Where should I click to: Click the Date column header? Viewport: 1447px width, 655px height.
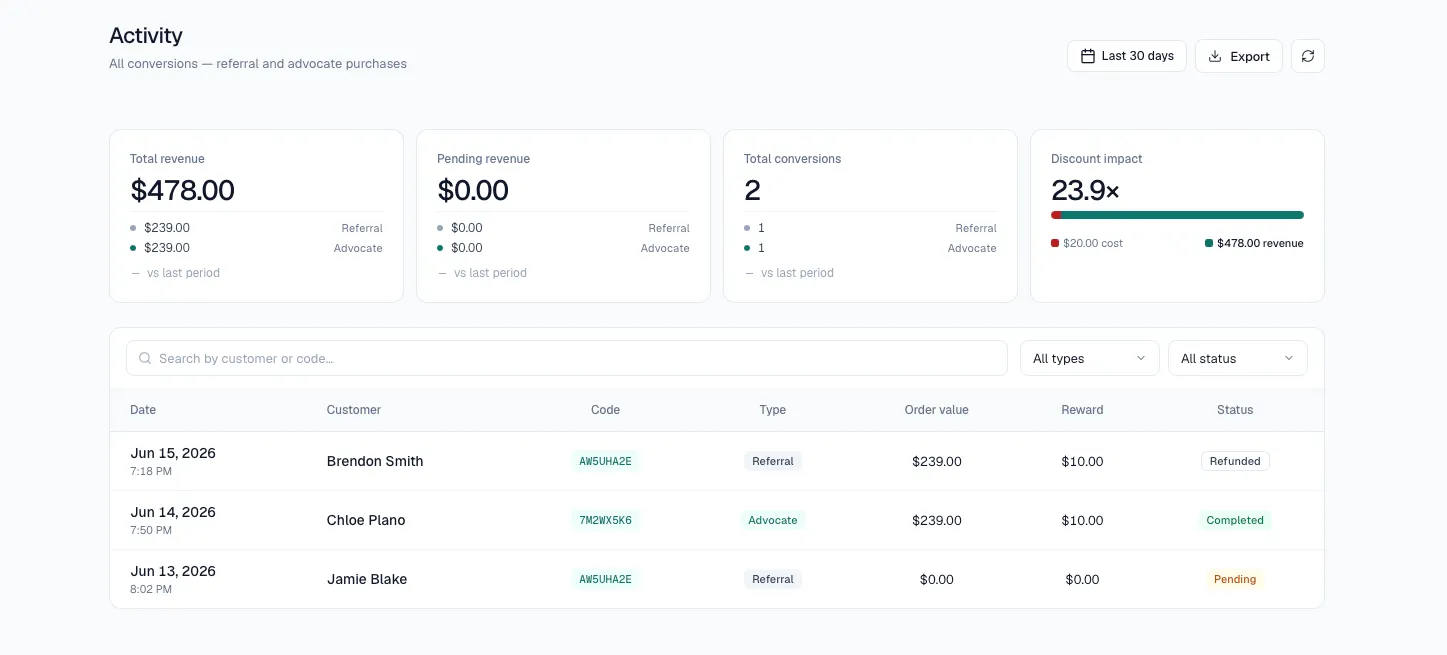[x=143, y=410]
